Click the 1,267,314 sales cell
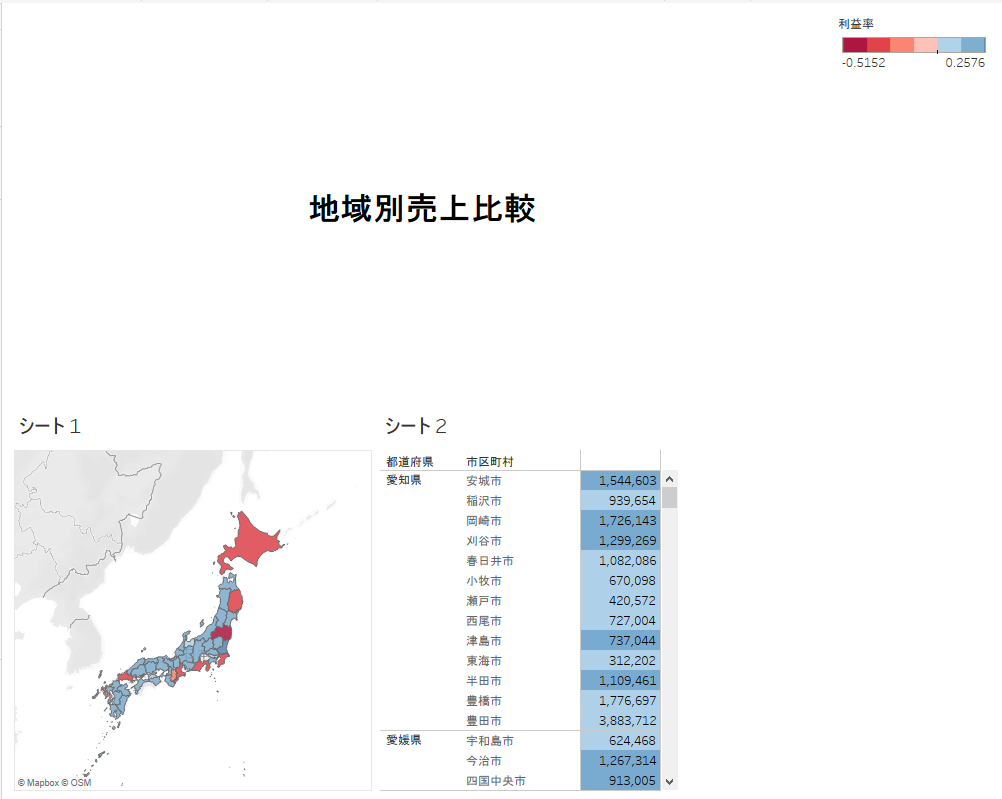 (620, 761)
